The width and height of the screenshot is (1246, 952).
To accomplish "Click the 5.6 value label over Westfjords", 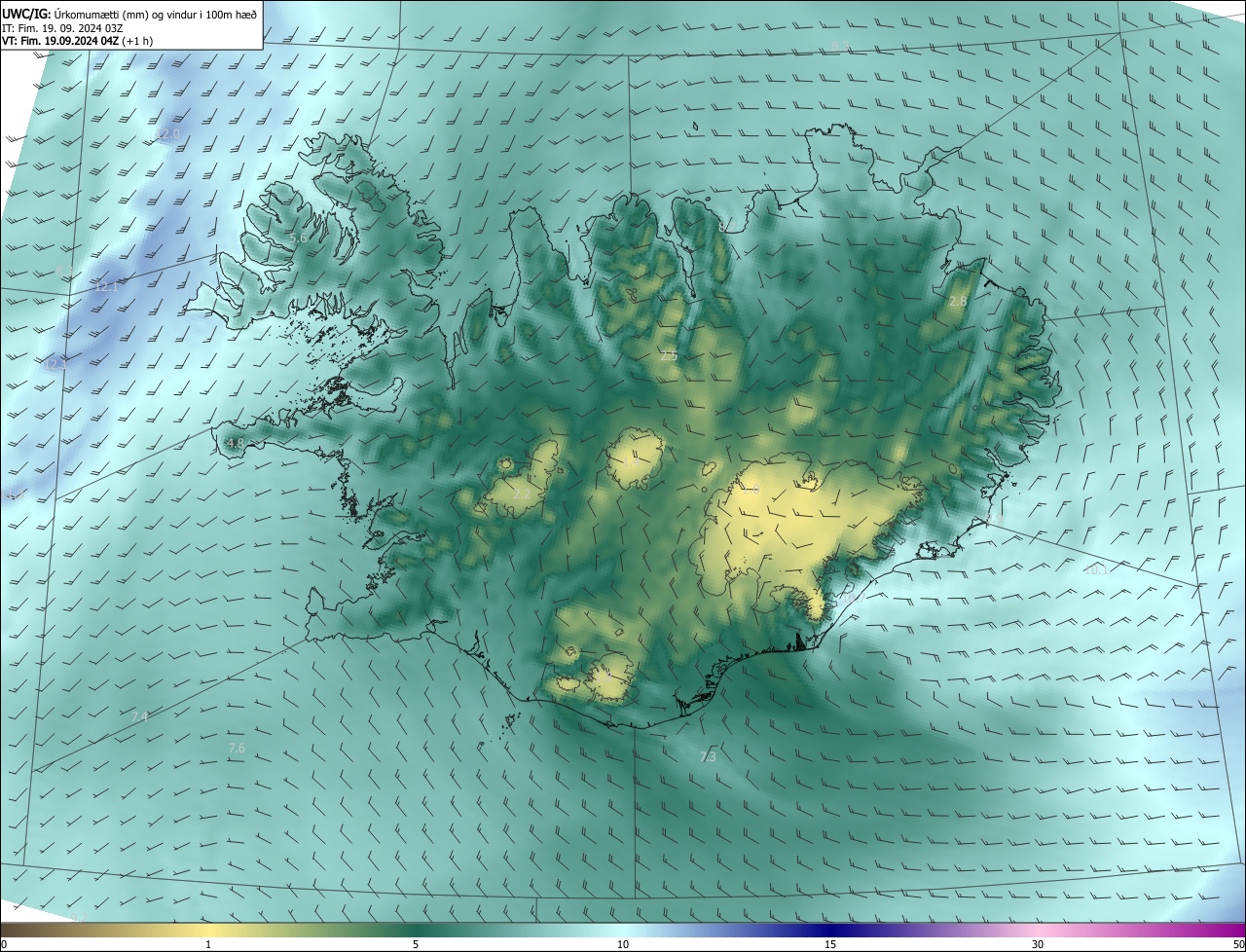I will pyautogui.click(x=299, y=238).
